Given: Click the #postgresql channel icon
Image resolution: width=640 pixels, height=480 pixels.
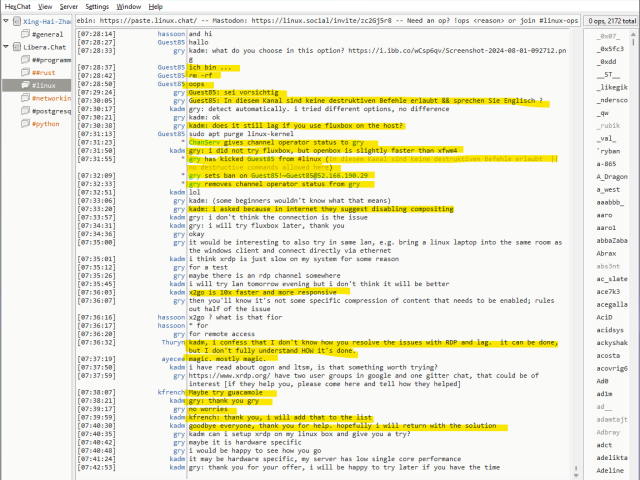Looking at the screenshot, I should pos(25,111).
